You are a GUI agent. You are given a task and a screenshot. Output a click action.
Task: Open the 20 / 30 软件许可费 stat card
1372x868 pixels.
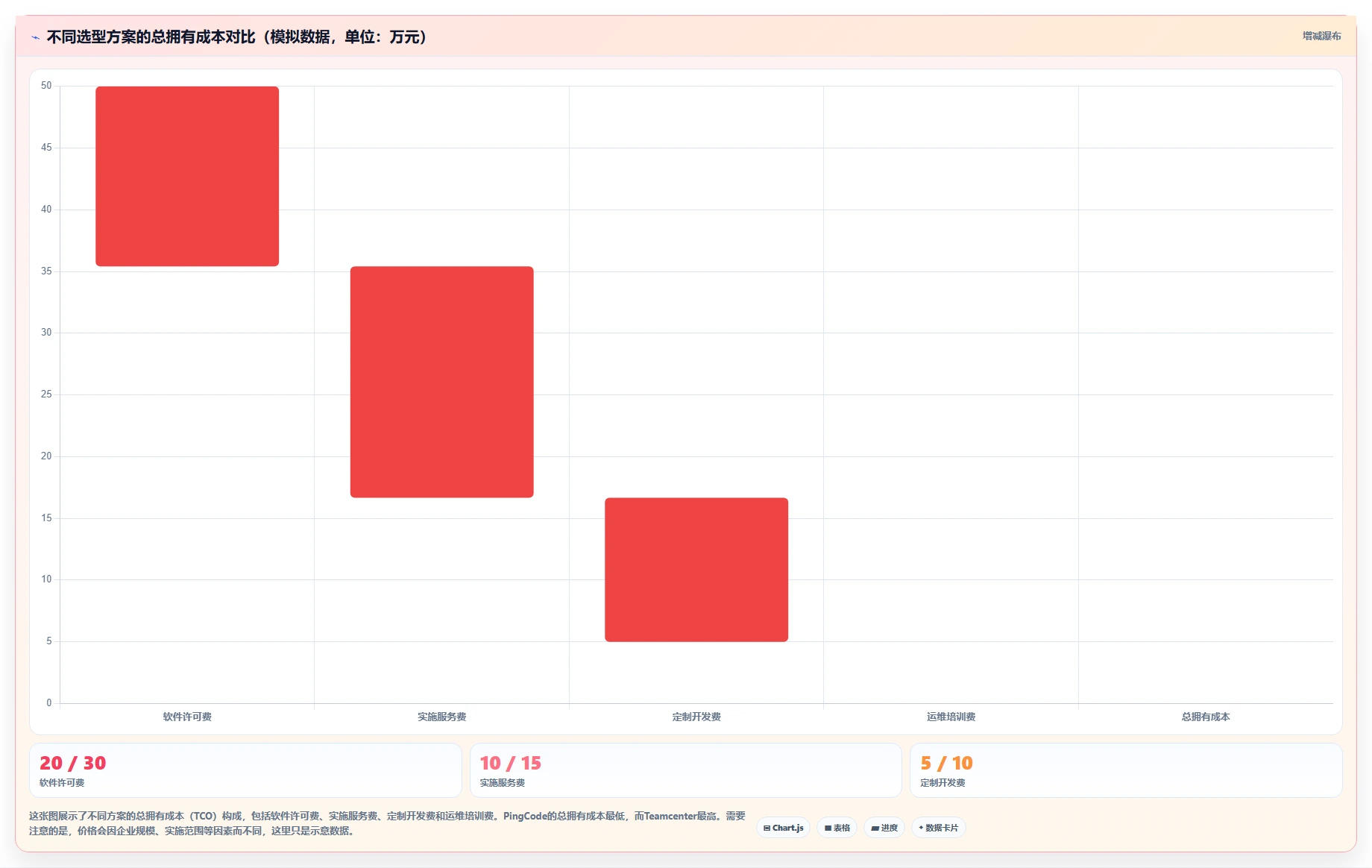245,770
